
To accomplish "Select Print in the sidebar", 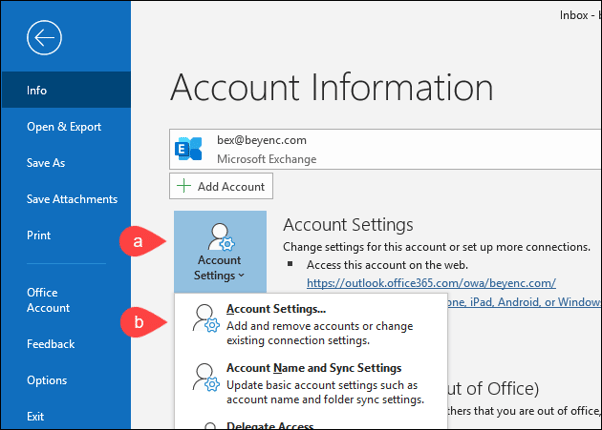I will click(39, 235).
